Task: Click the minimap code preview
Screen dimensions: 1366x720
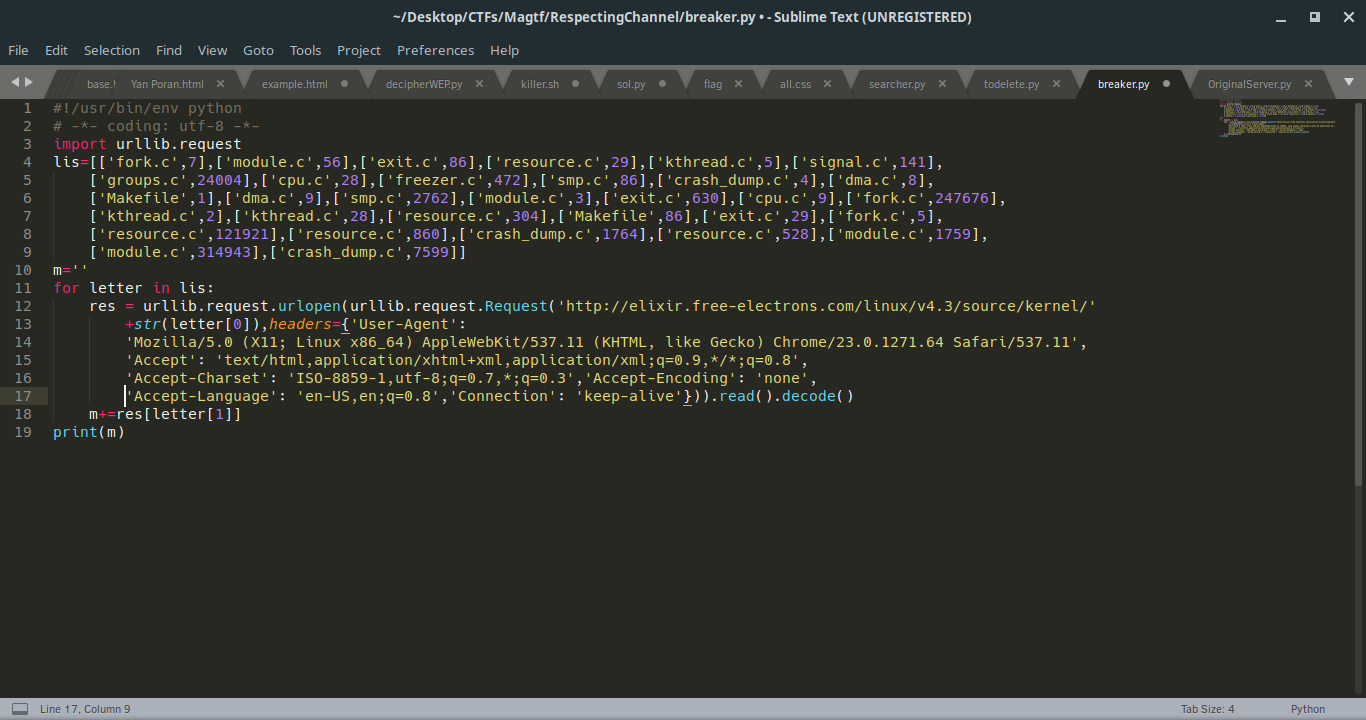Action: [1278, 118]
